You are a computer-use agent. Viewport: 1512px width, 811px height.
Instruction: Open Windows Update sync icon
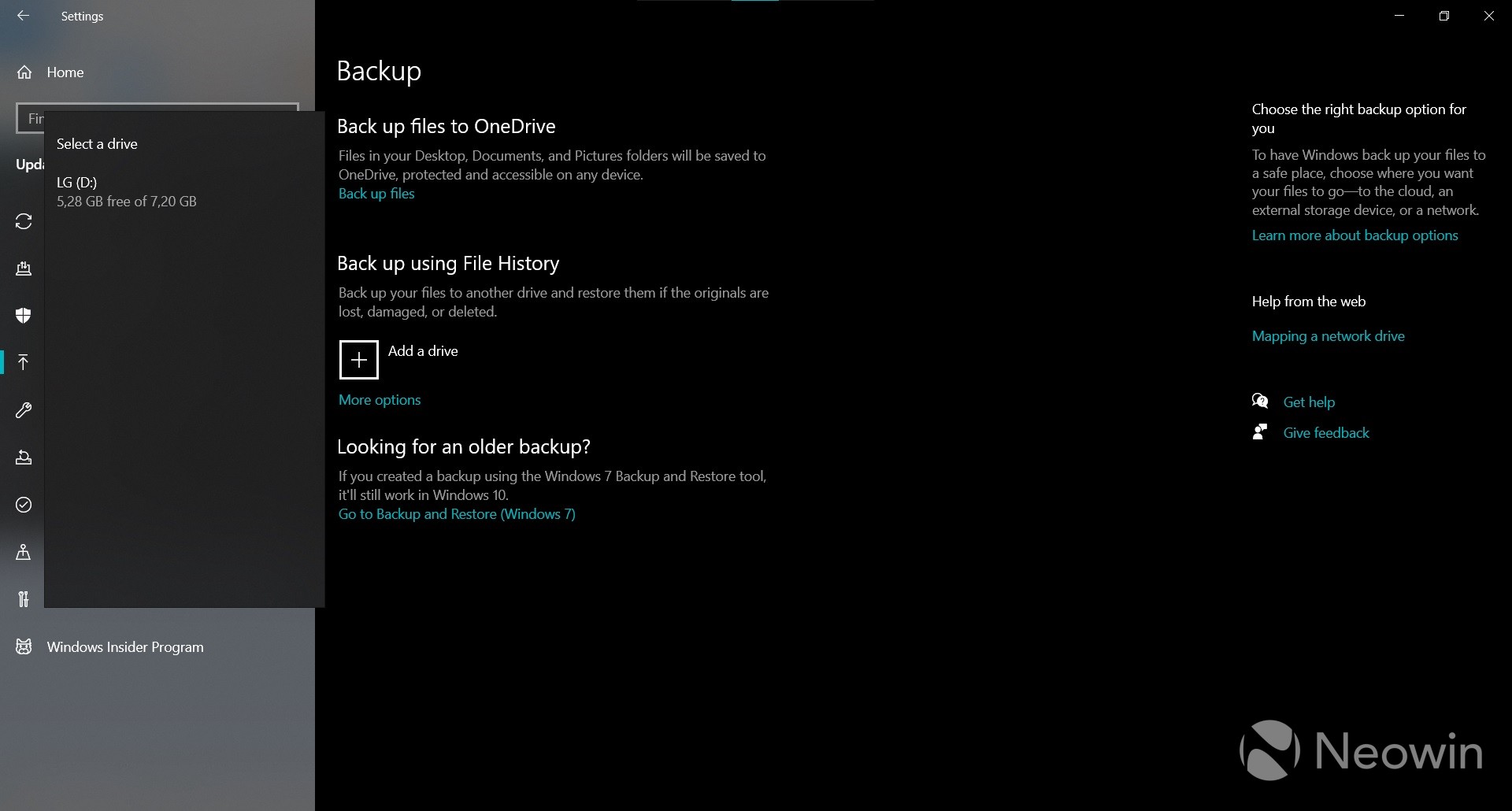tap(24, 221)
